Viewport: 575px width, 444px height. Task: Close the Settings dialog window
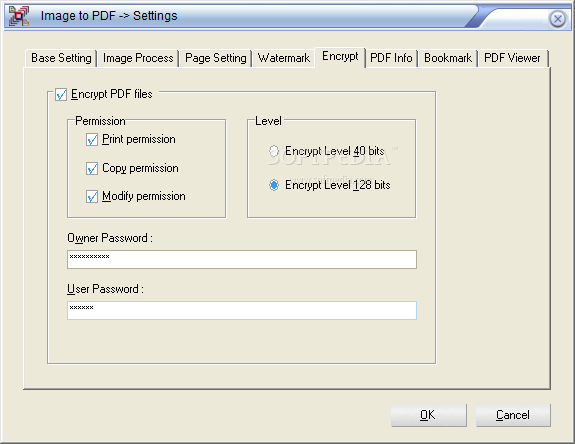pos(558,18)
